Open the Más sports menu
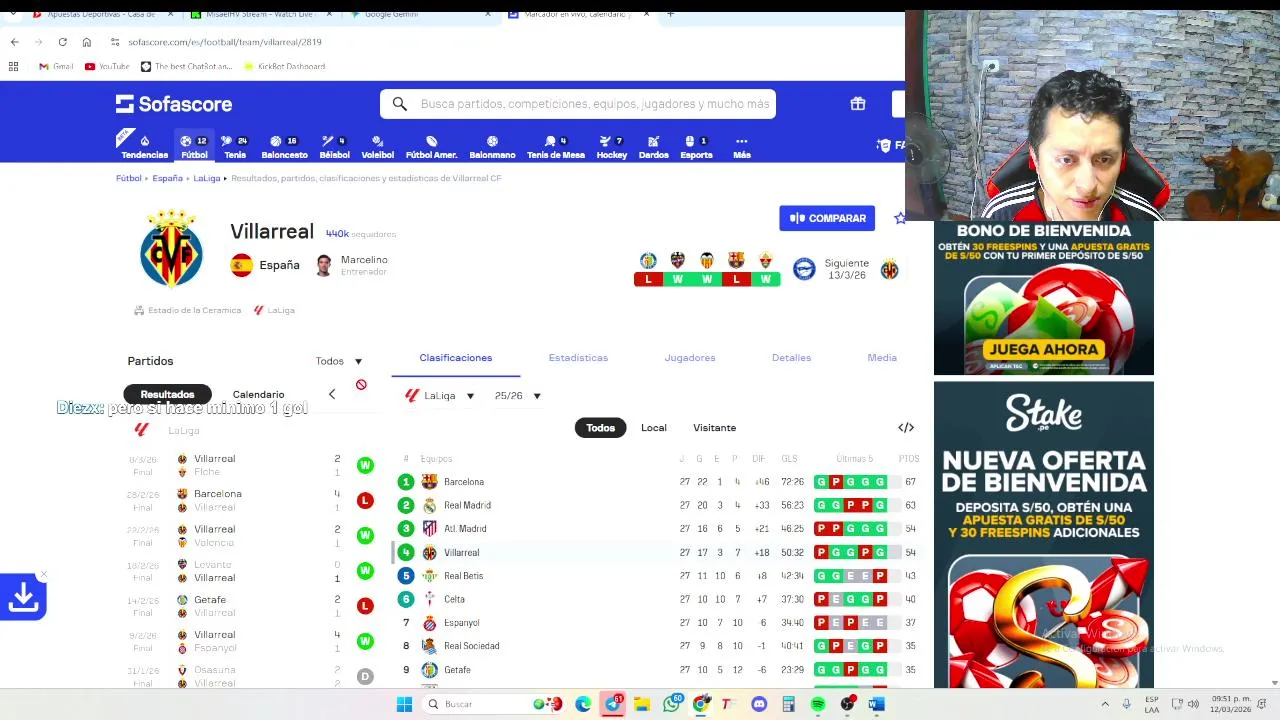The width and height of the screenshot is (1280, 720). [741, 147]
